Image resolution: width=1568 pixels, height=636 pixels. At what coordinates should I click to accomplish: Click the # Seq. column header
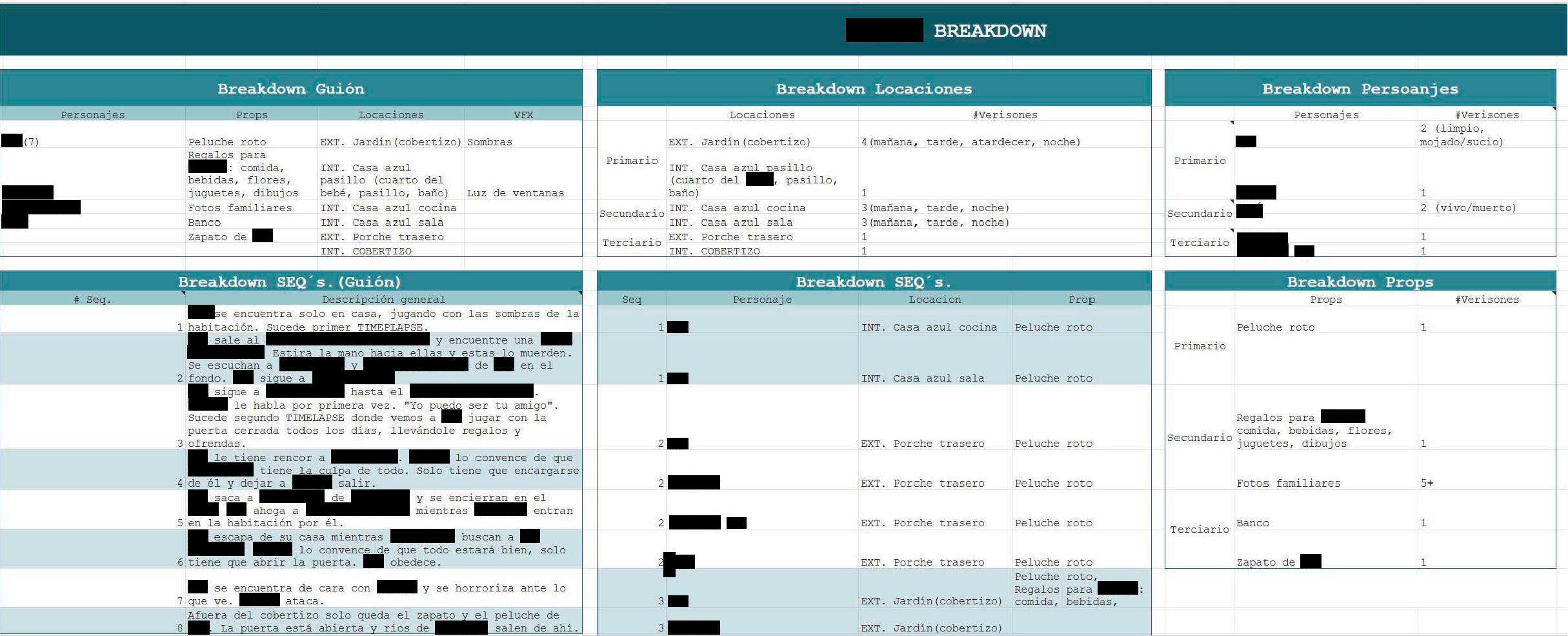coord(92,300)
